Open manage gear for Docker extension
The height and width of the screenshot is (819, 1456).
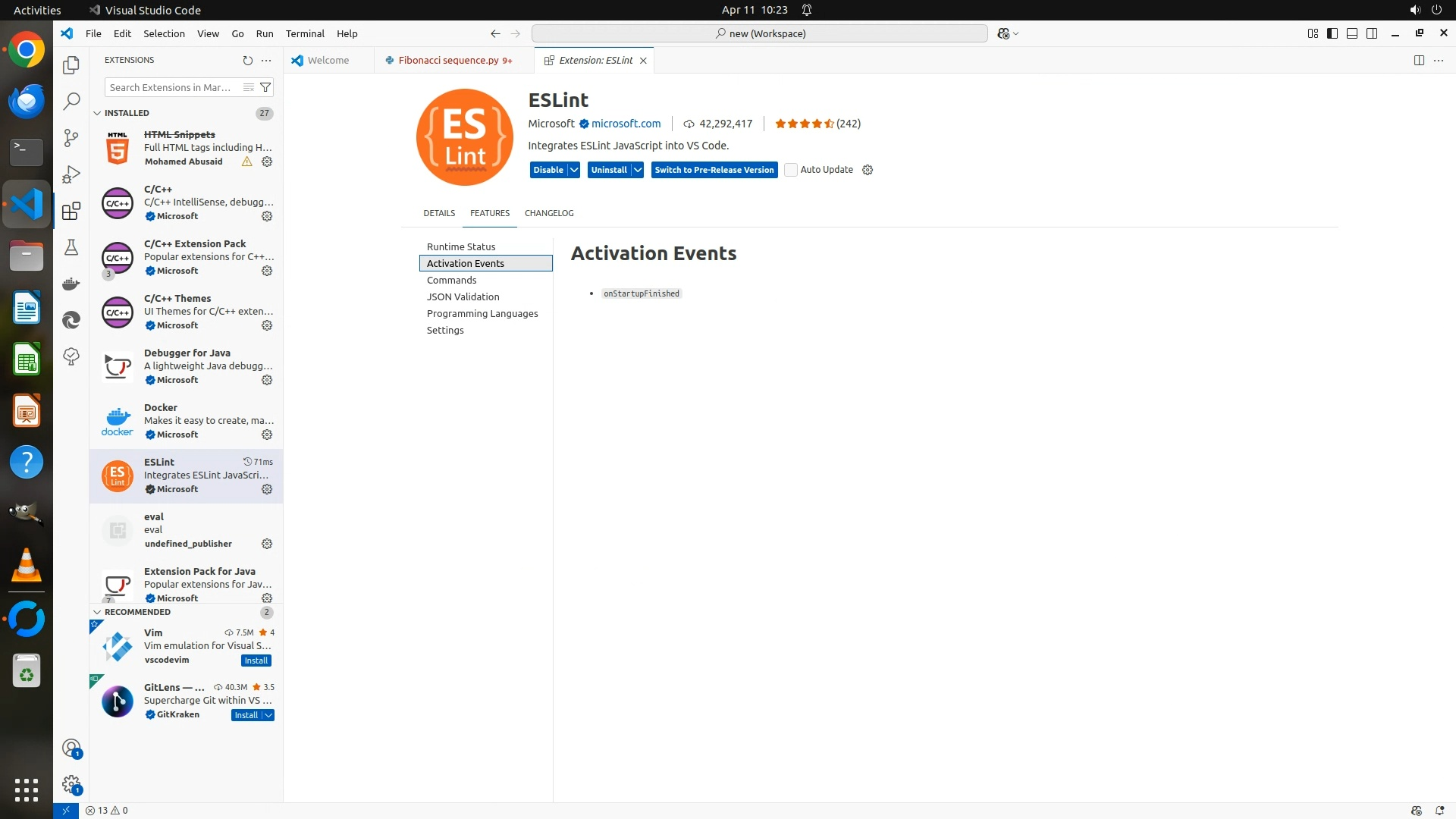[267, 435]
